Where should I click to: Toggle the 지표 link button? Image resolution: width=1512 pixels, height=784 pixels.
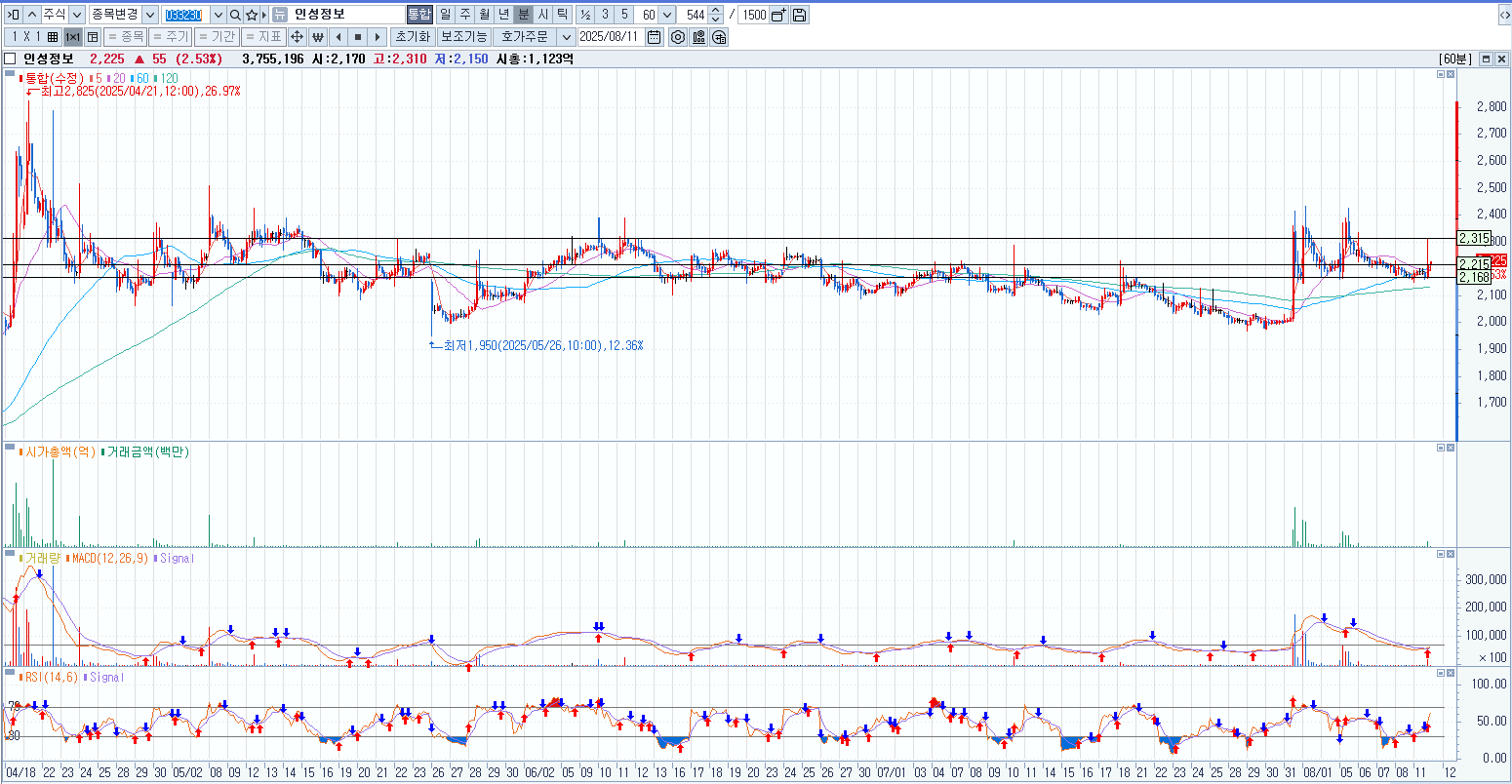coord(263,37)
